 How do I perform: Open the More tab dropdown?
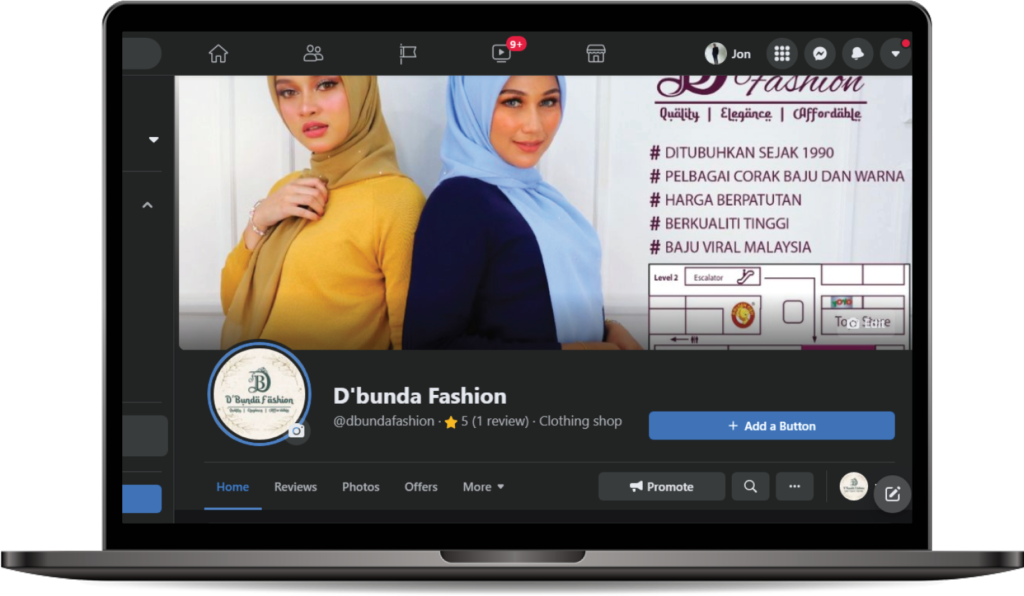coord(482,487)
